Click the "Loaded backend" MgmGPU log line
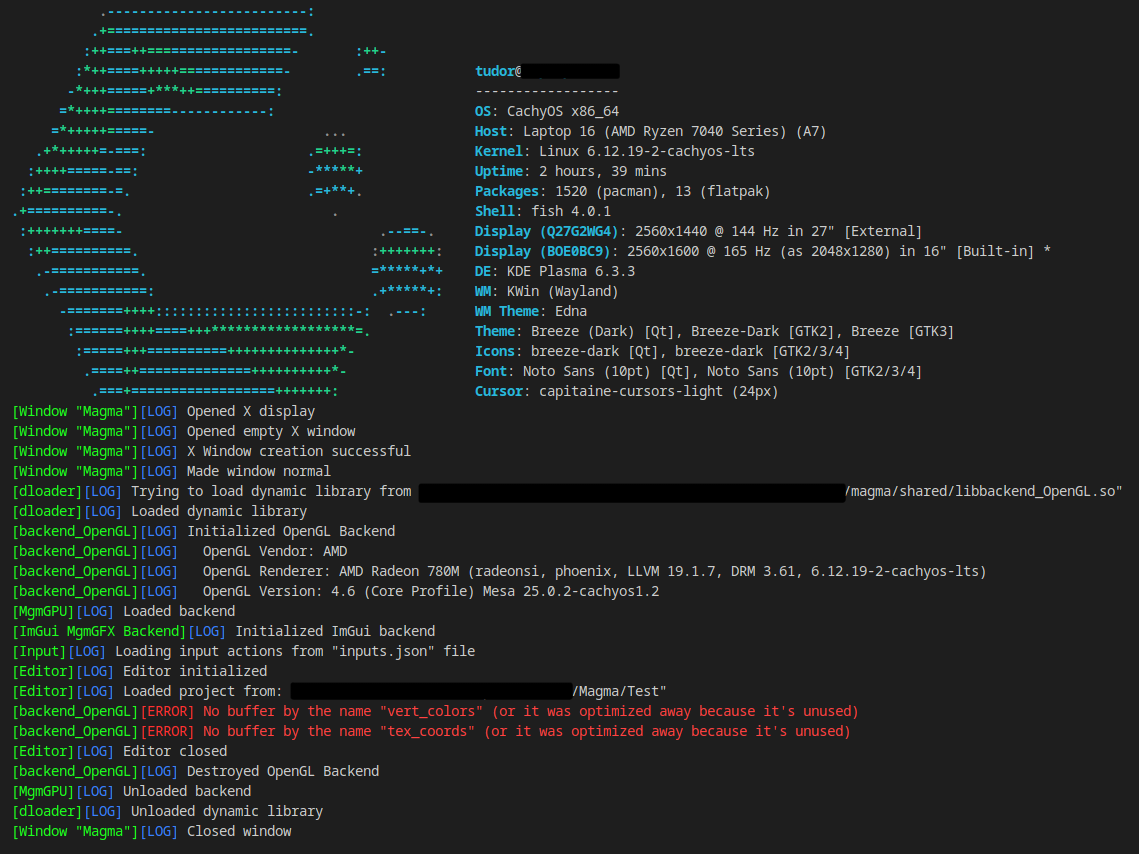Image resolution: width=1139 pixels, height=854 pixels. (124, 611)
